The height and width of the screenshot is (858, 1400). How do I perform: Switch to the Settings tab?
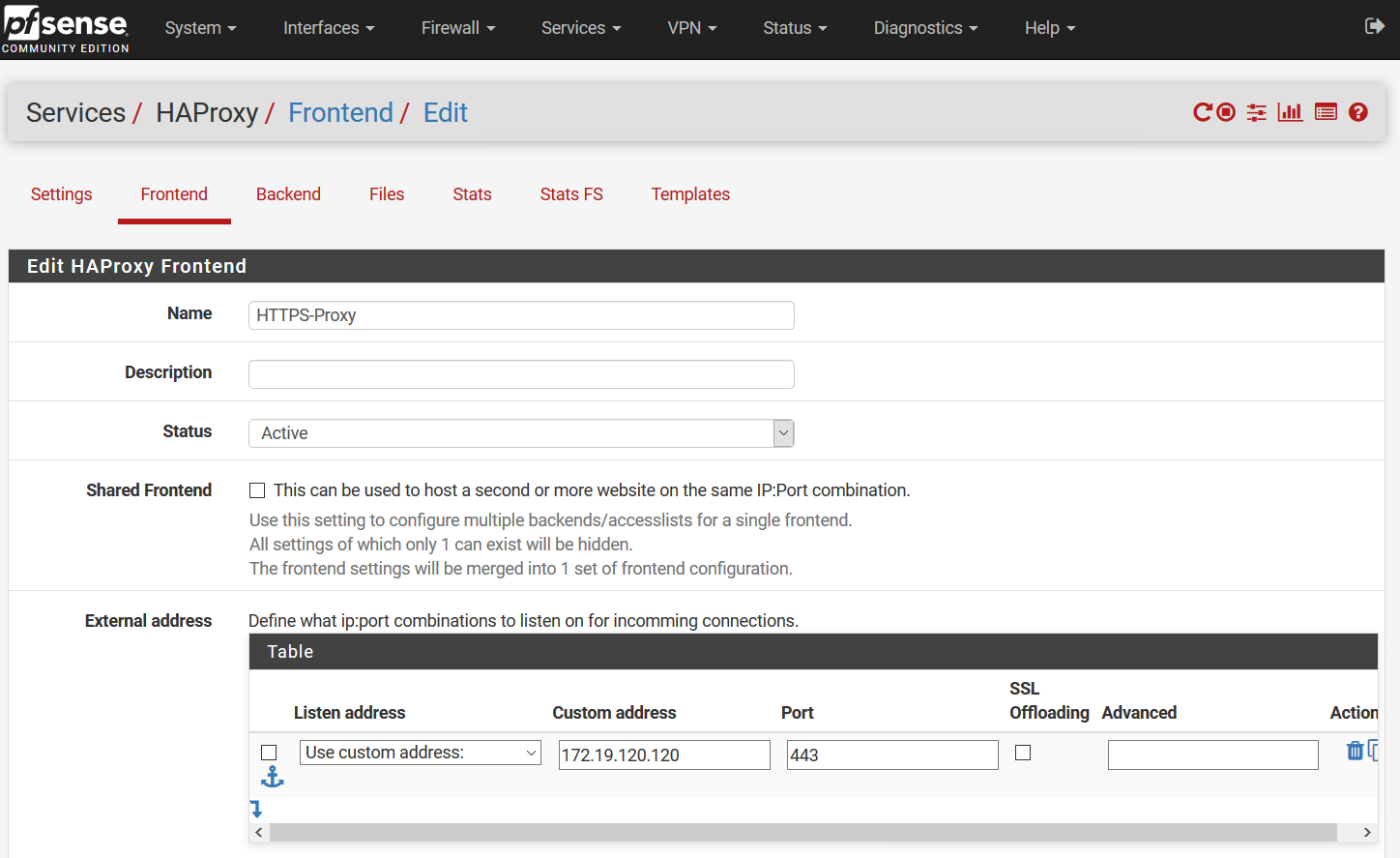tap(62, 194)
